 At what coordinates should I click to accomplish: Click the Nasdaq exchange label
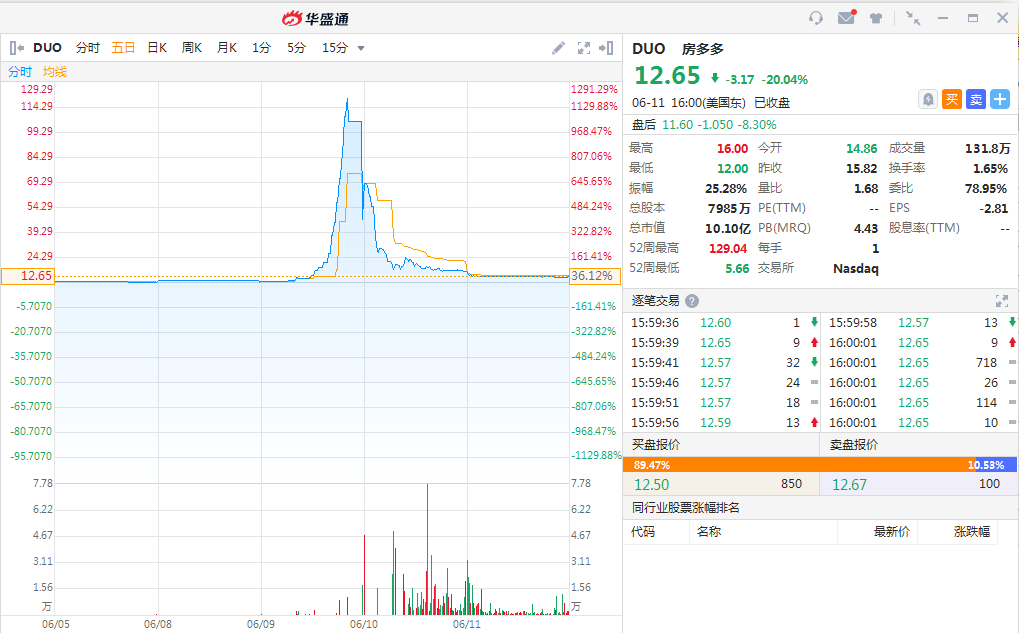click(856, 268)
